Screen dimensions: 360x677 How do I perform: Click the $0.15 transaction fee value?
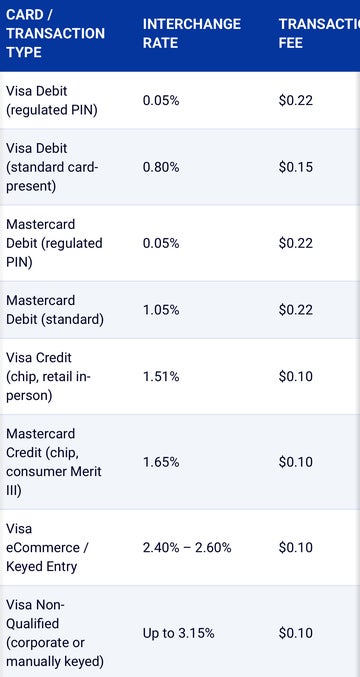296,167
